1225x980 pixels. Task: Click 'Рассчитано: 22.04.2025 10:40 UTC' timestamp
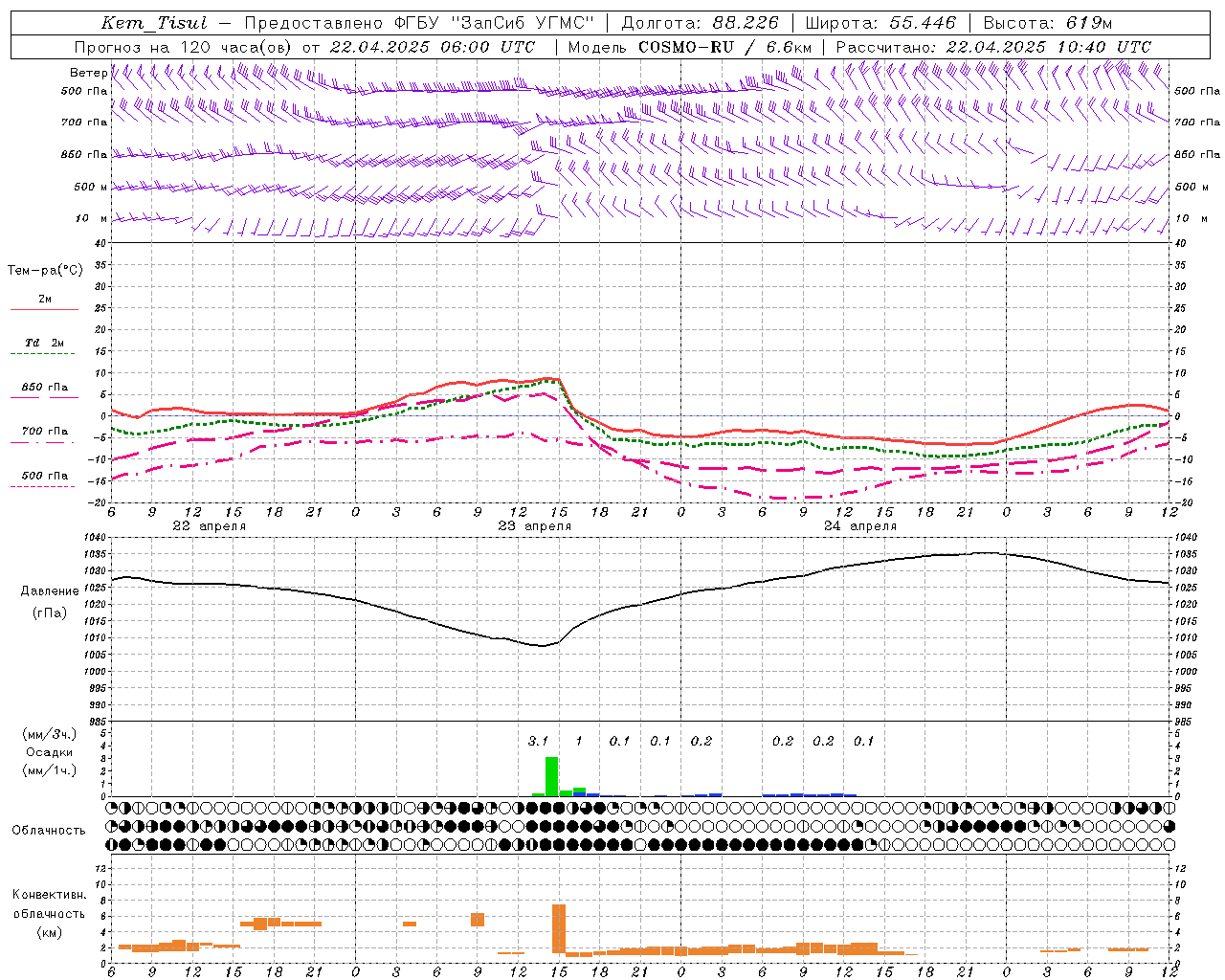pos(993,47)
